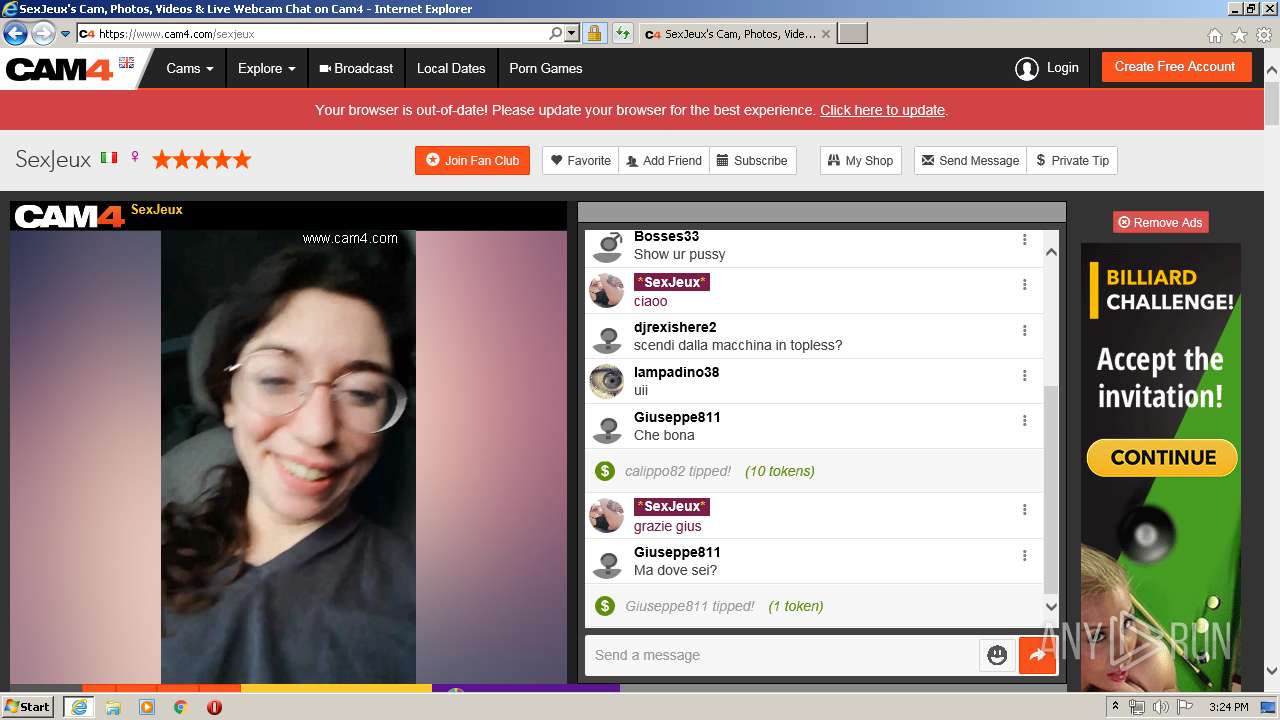This screenshot has height=720, width=1280.
Task: Click the browser Back button
Action: point(15,34)
